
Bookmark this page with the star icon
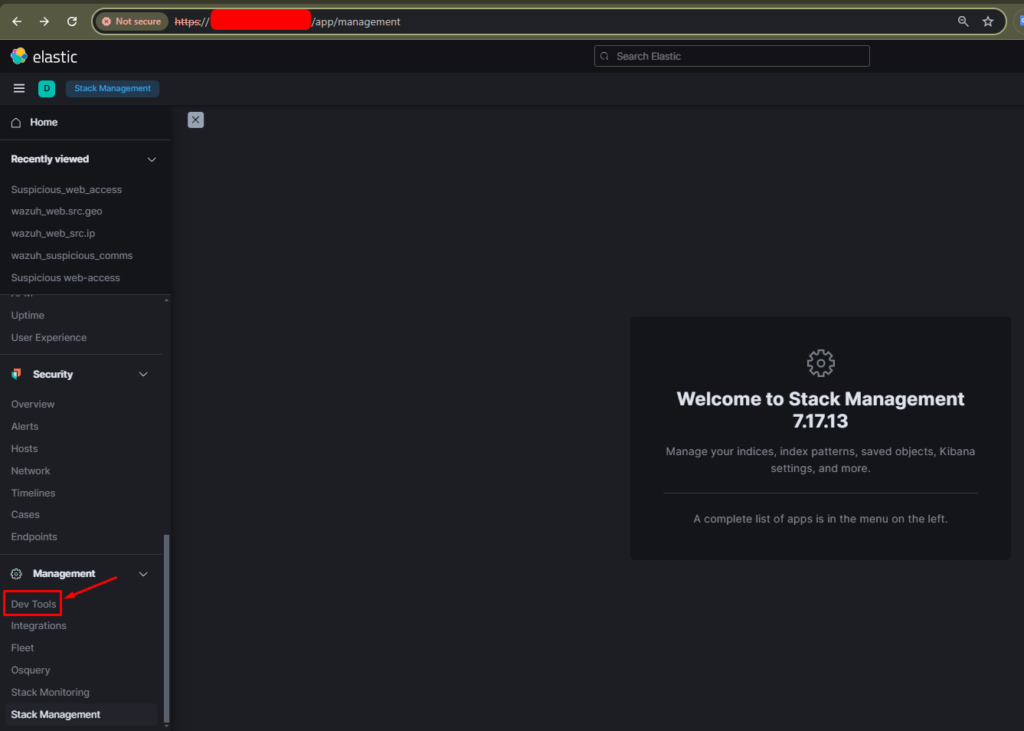click(987, 22)
